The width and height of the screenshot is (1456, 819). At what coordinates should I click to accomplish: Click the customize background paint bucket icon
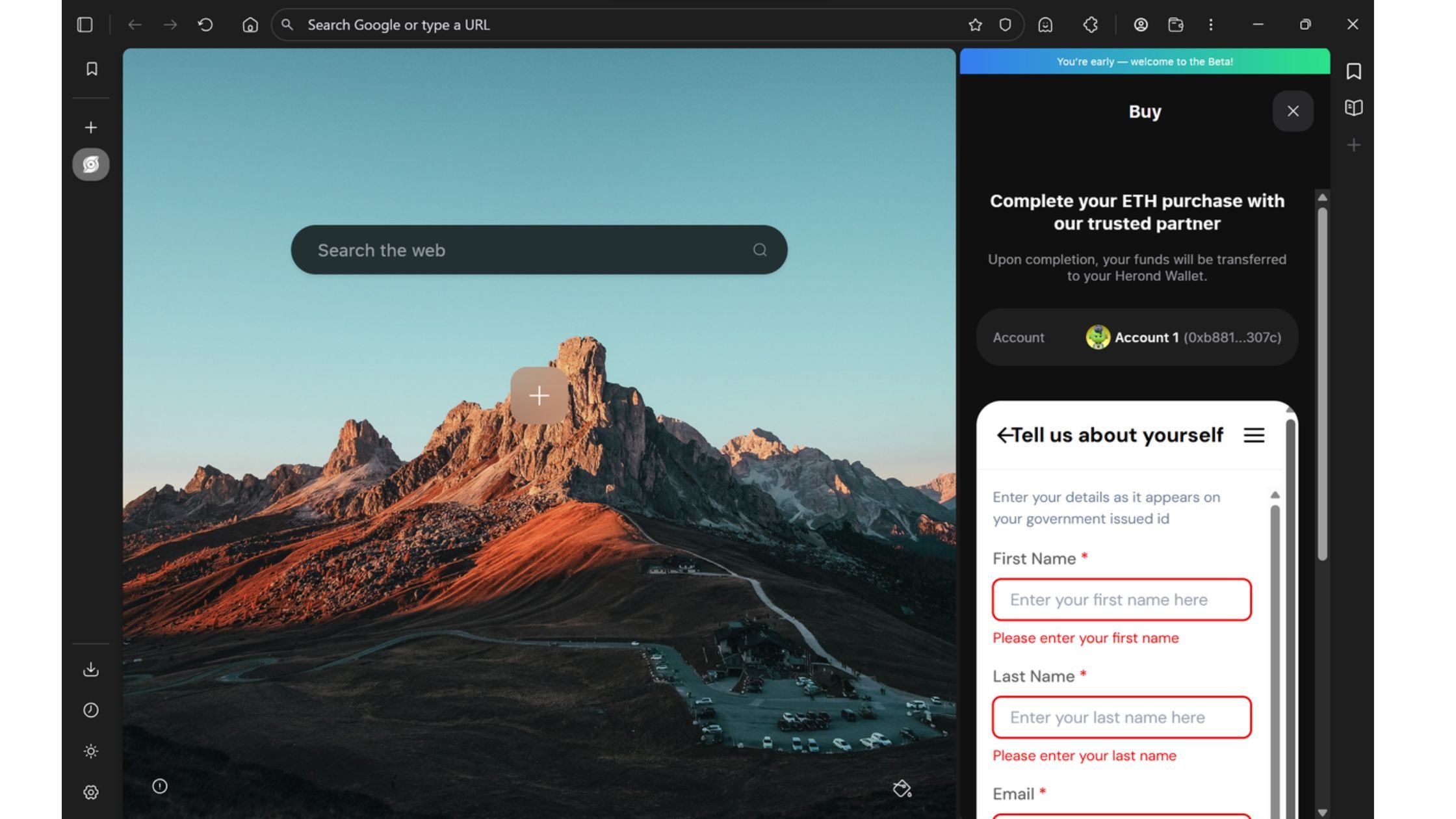[x=902, y=788]
